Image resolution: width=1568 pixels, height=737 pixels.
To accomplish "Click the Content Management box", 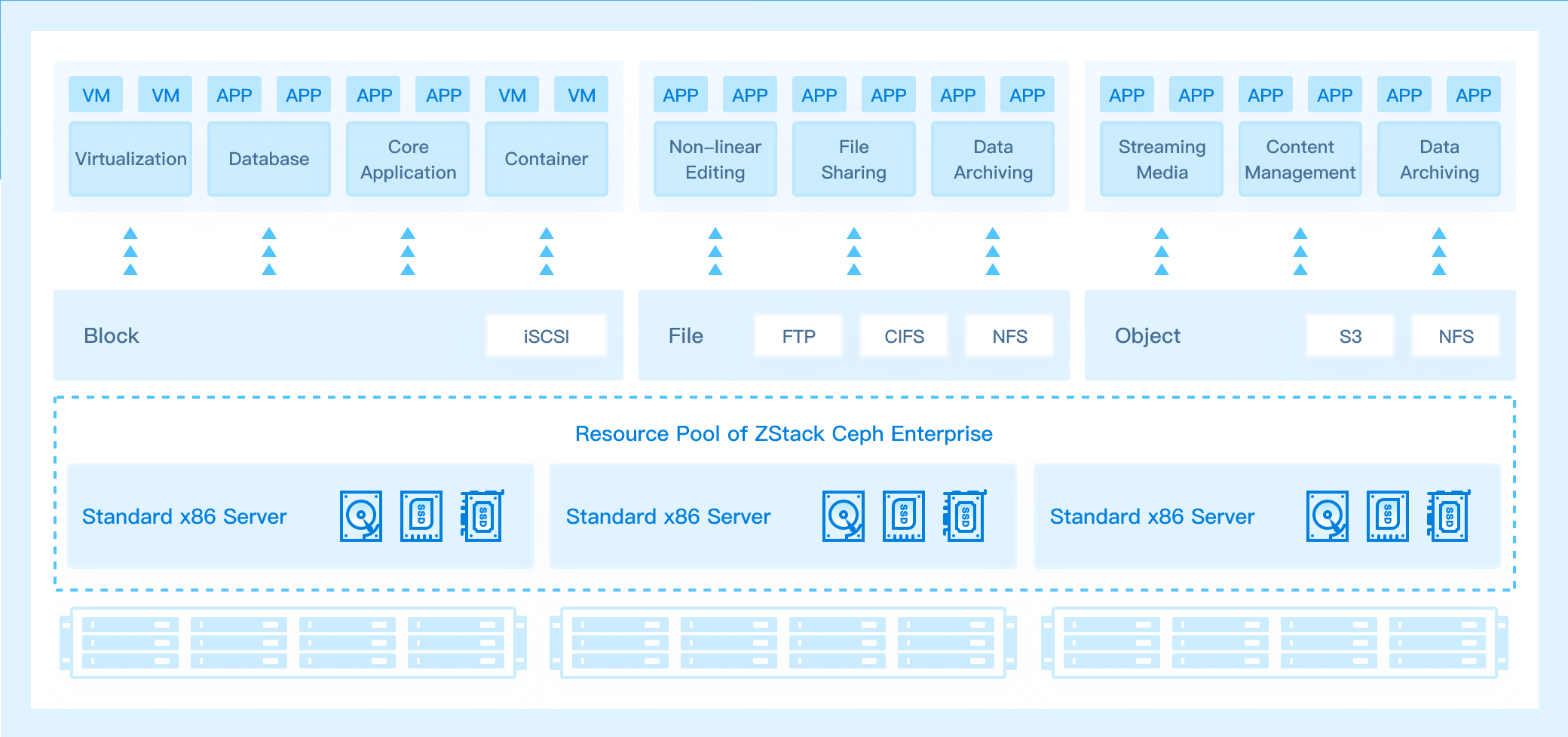I will click(x=1300, y=159).
